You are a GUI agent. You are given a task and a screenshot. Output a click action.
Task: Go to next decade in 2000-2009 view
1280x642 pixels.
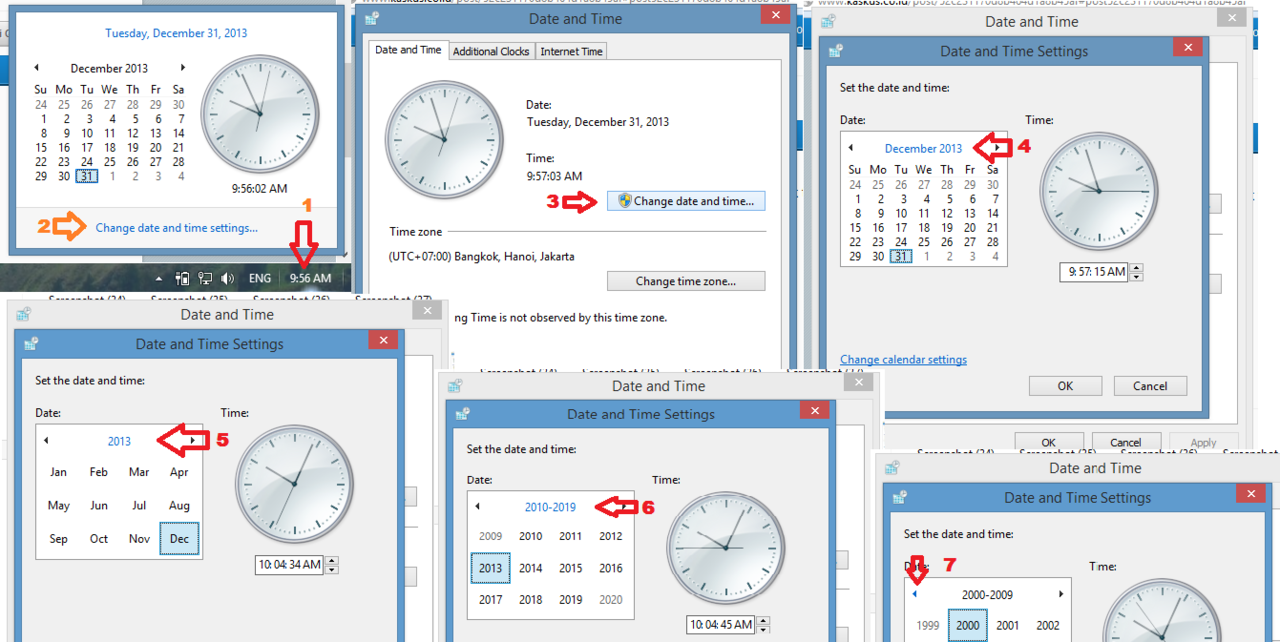(x=1061, y=594)
